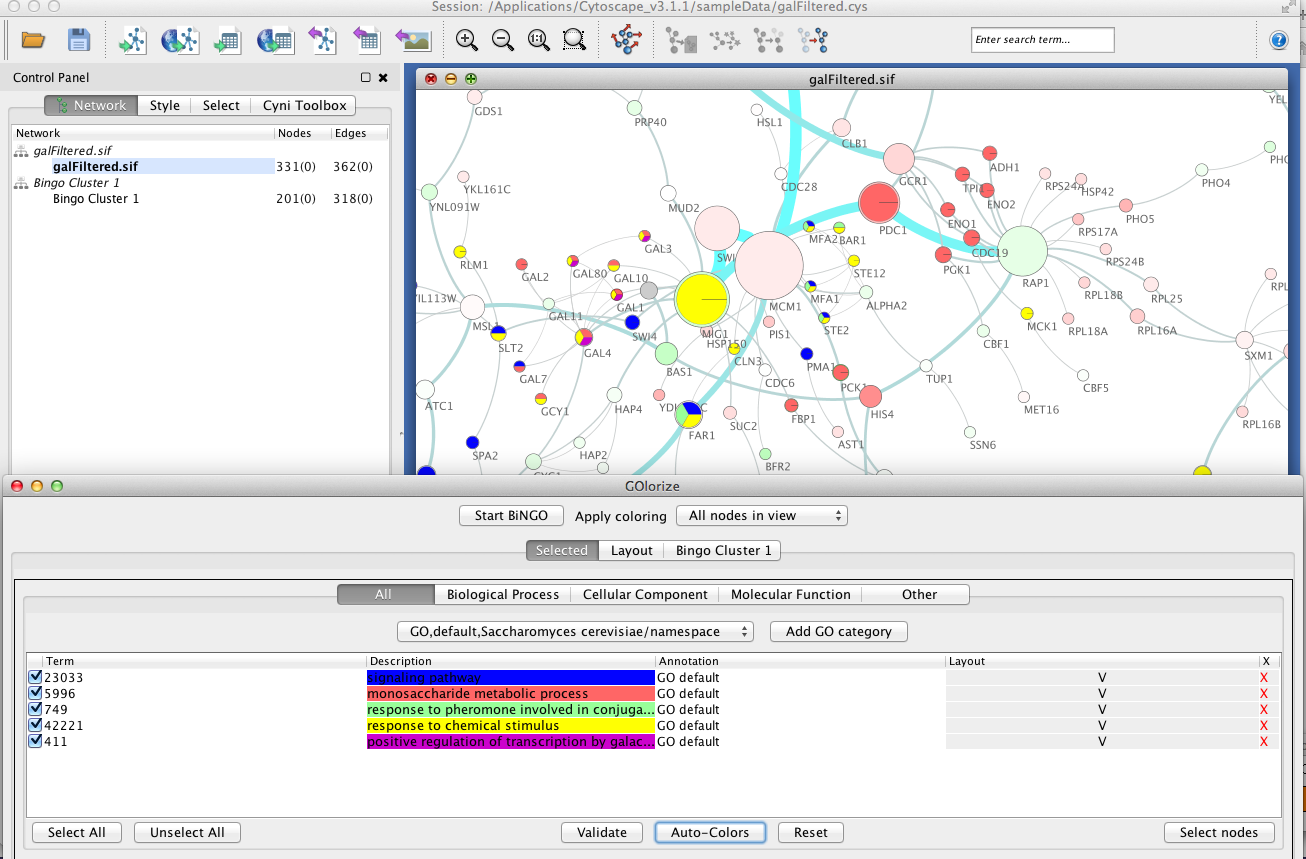Uncheck term 23033 checkbox
This screenshot has width=1306, height=859.
[35, 677]
